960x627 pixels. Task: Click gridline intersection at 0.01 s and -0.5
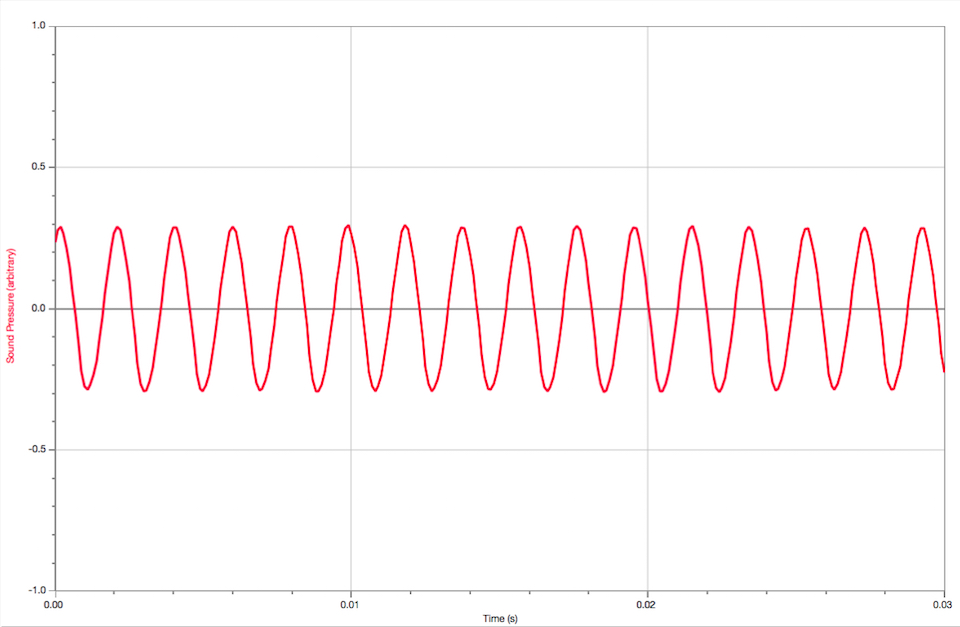351,449
